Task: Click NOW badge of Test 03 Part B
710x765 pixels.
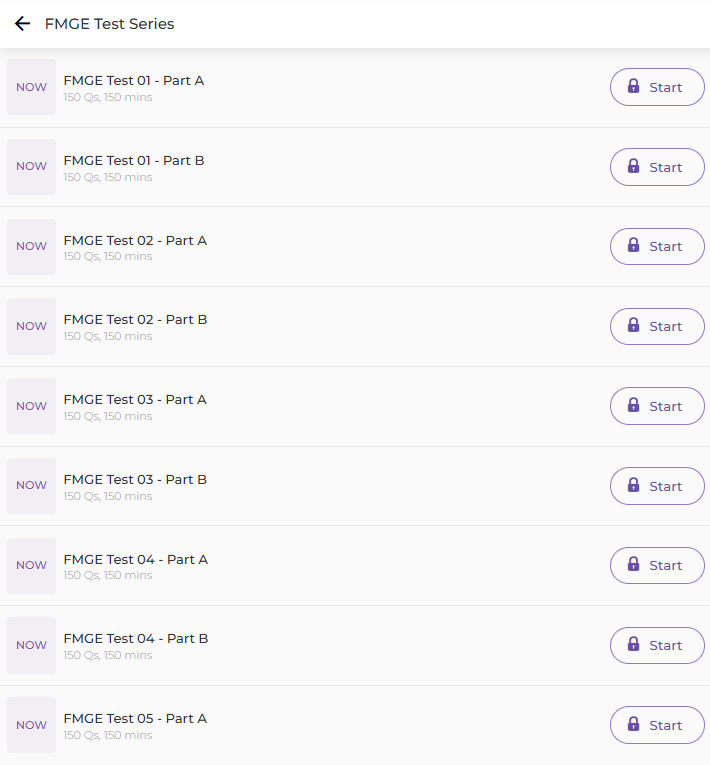Action: (x=31, y=486)
